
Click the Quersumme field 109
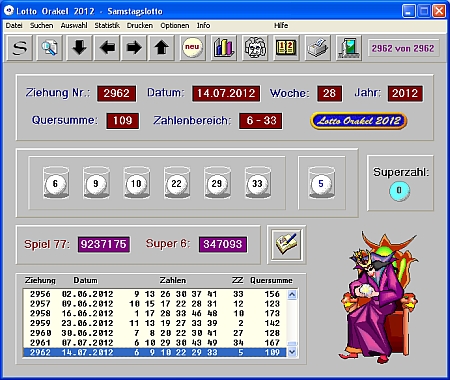[x=122, y=121]
